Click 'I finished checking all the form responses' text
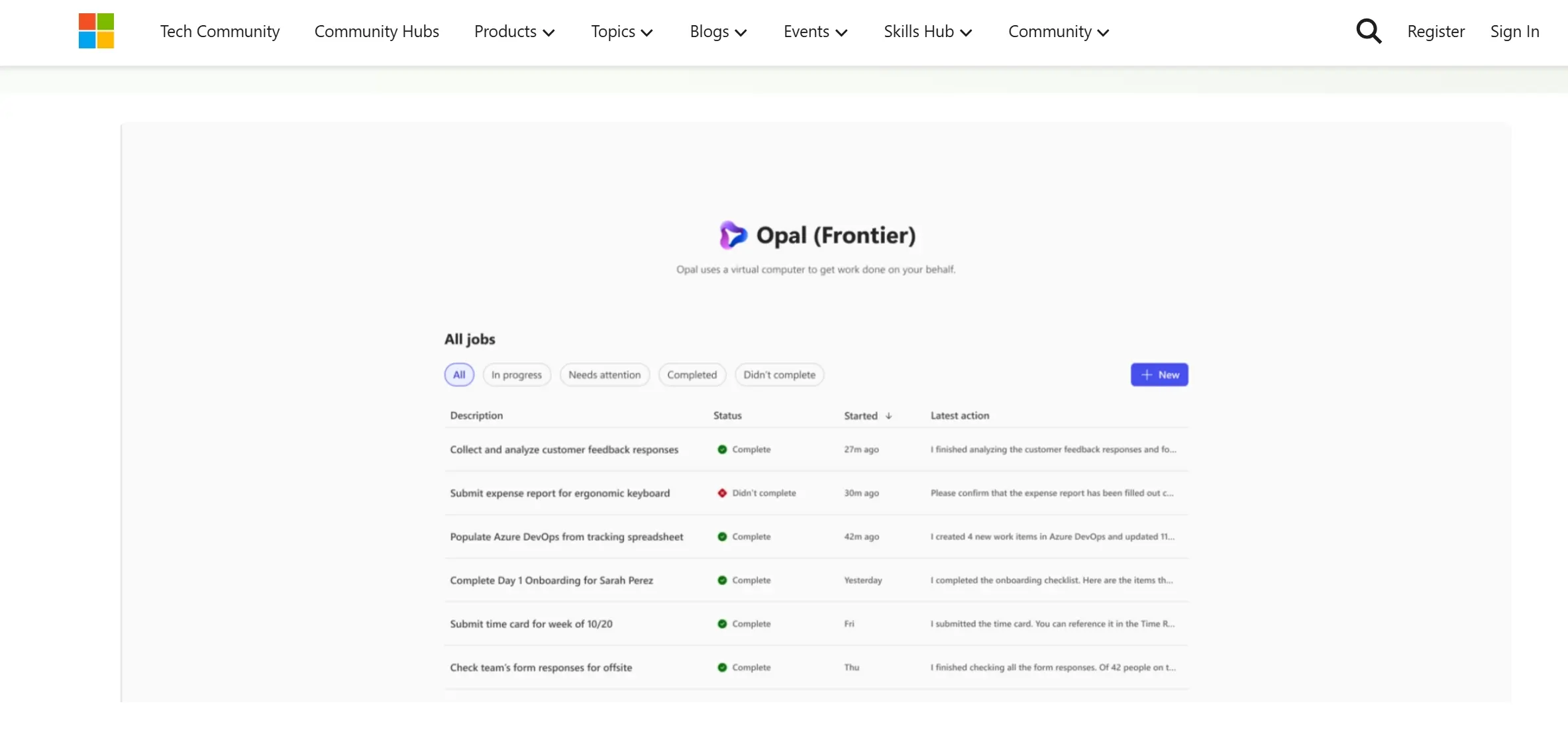This screenshot has width=1568, height=740. pyautogui.click(x=1053, y=668)
